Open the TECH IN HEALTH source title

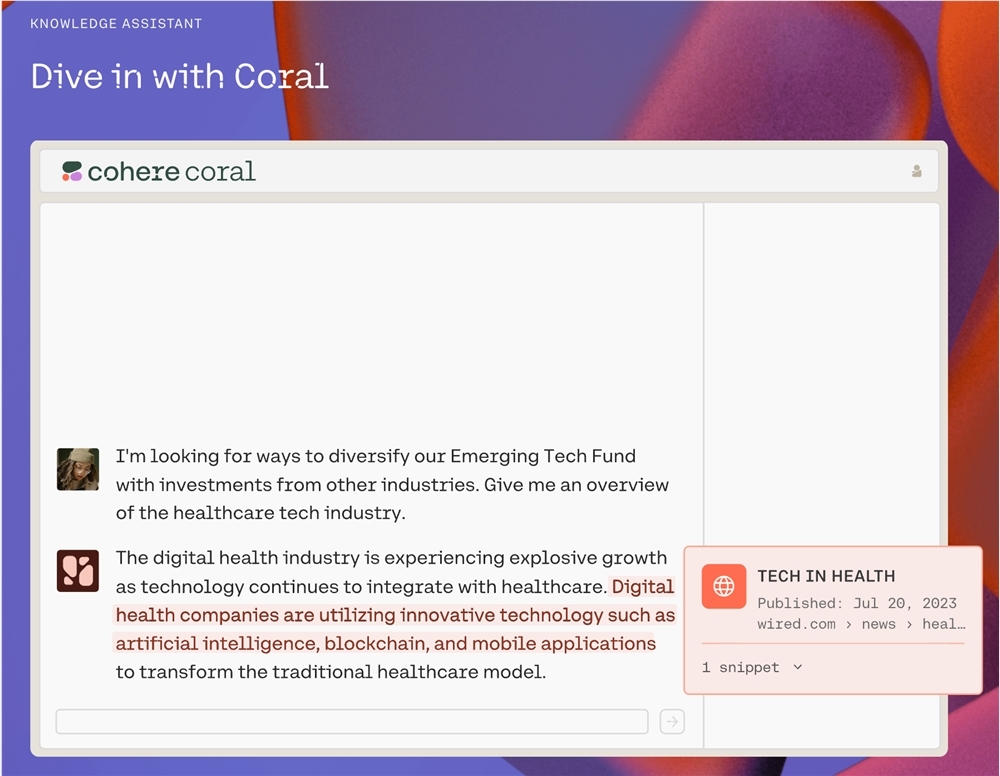[x=826, y=576]
